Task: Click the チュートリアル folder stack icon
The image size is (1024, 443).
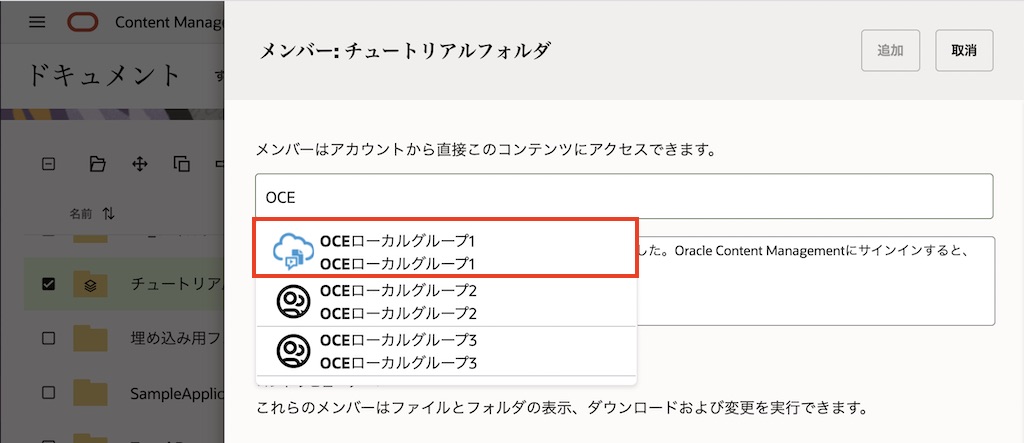Action: pyautogui.click(x=90, y=285)
